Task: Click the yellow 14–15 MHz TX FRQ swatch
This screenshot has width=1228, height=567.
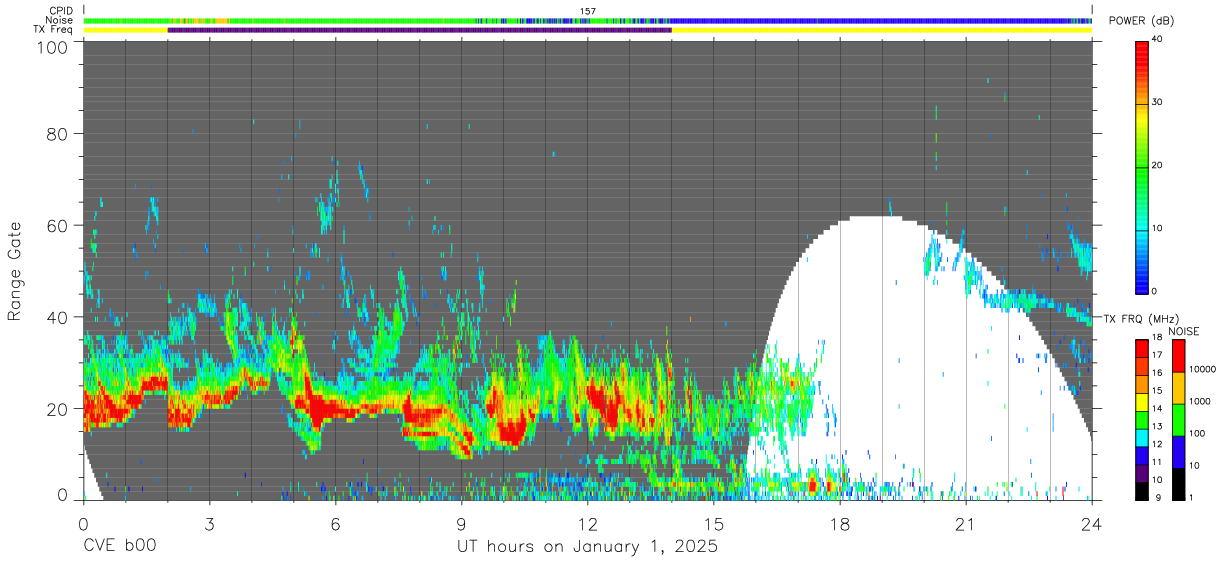Action: 1142,401
